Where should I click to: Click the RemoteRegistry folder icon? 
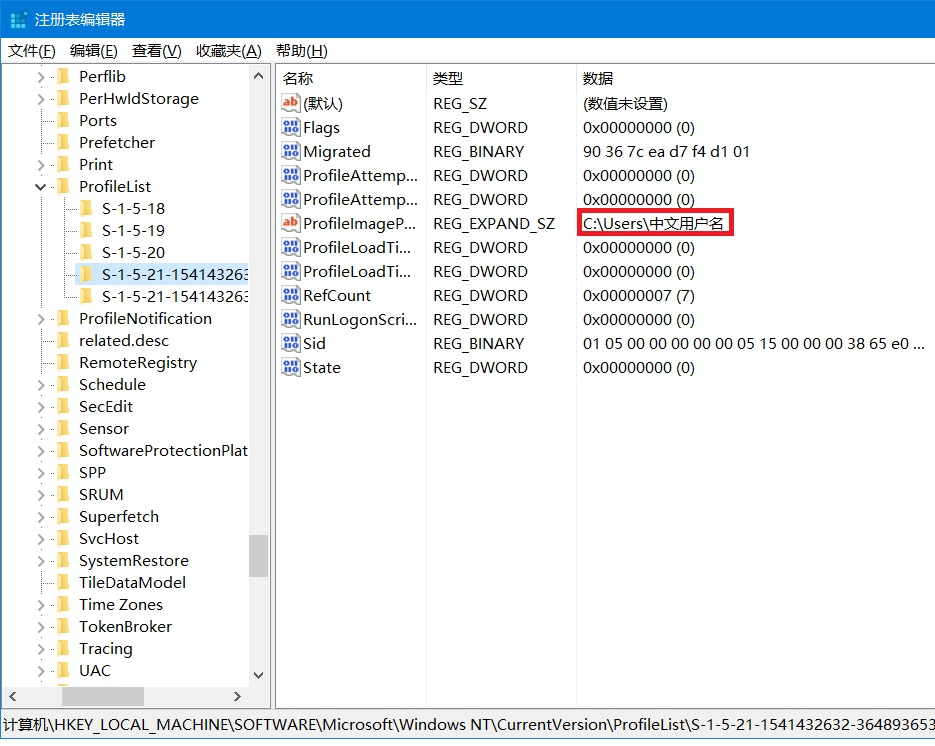[64, 363]
